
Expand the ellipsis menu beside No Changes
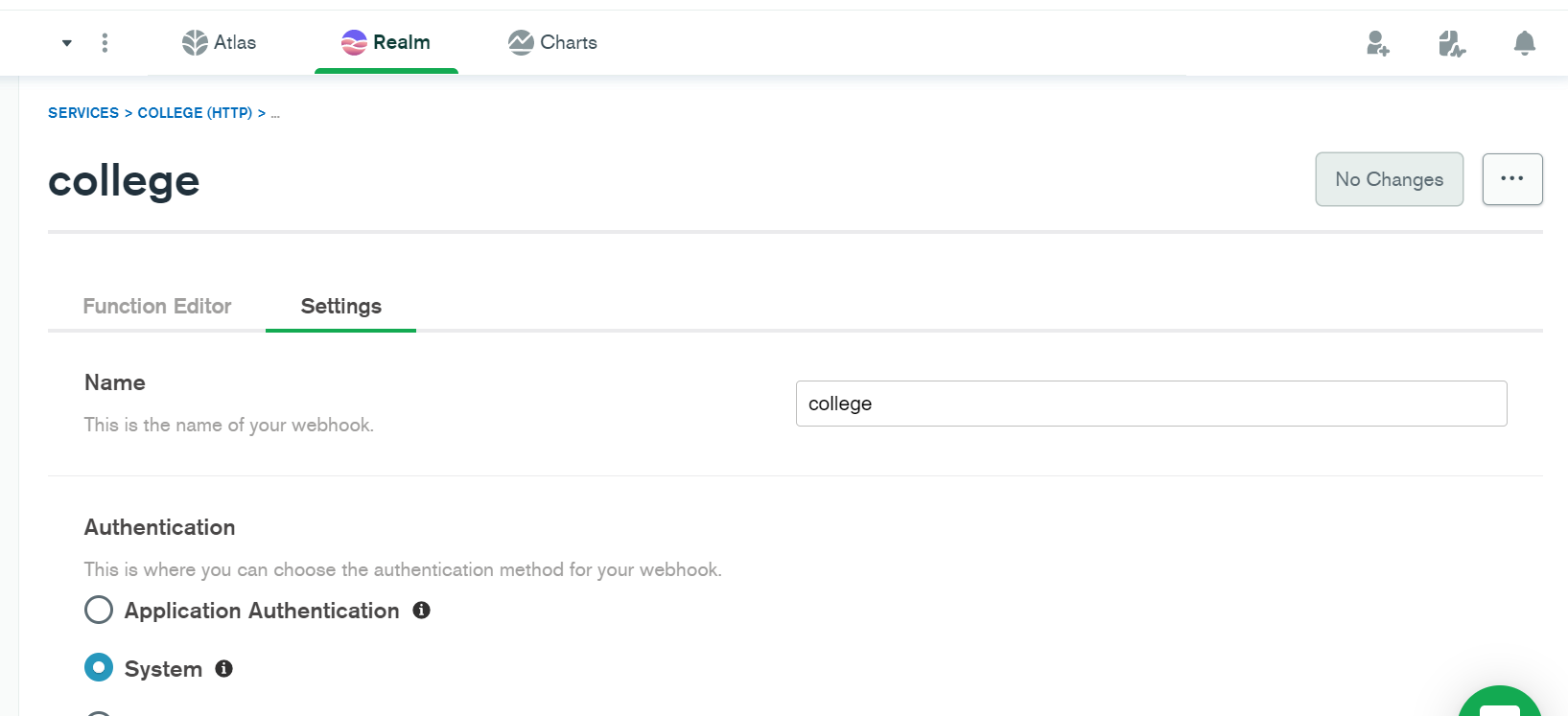click(1512, 178)
